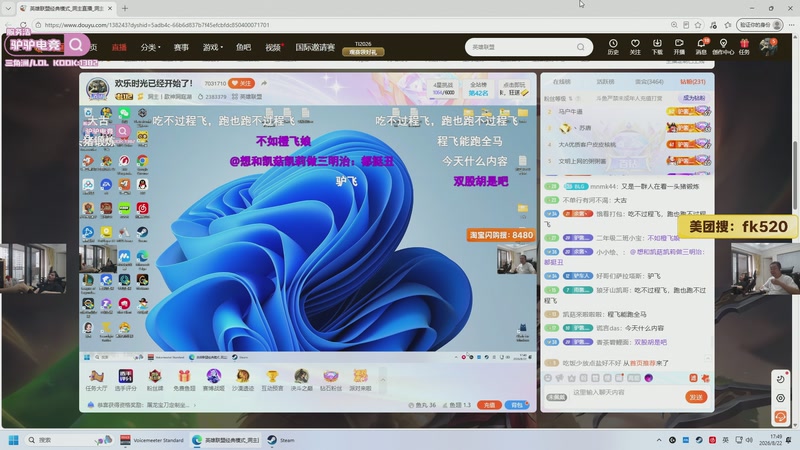
Task: Open the 直播 nav item
Action: [119, 47]
